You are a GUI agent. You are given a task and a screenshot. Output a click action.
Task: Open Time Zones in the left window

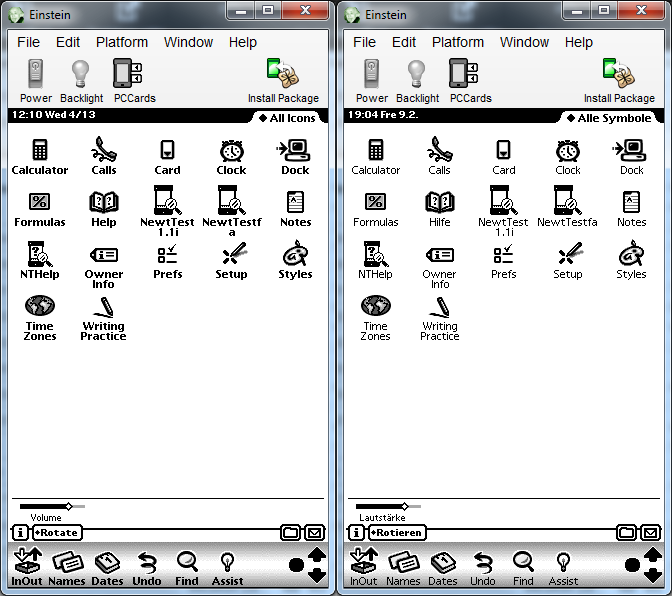[39, 318]
